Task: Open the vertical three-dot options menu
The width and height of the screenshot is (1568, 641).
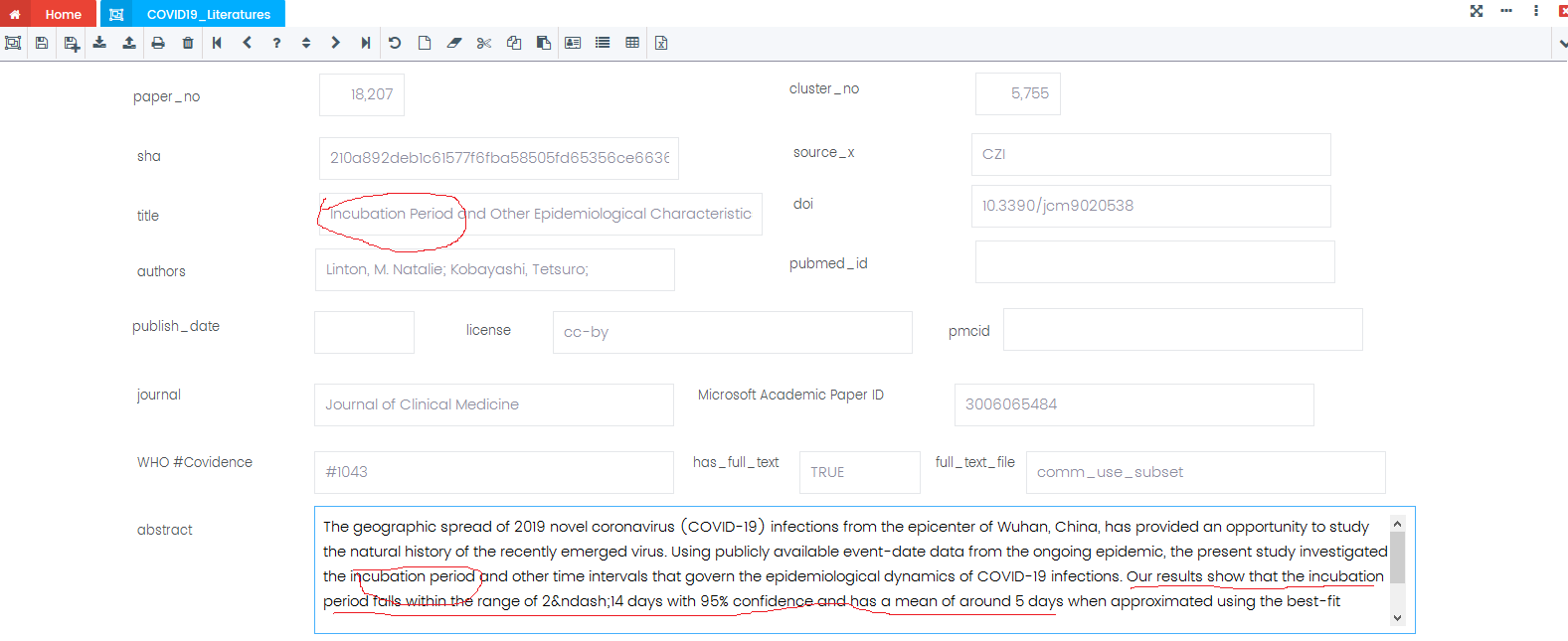Action: pyautogui.click(x=1536, y=11)
